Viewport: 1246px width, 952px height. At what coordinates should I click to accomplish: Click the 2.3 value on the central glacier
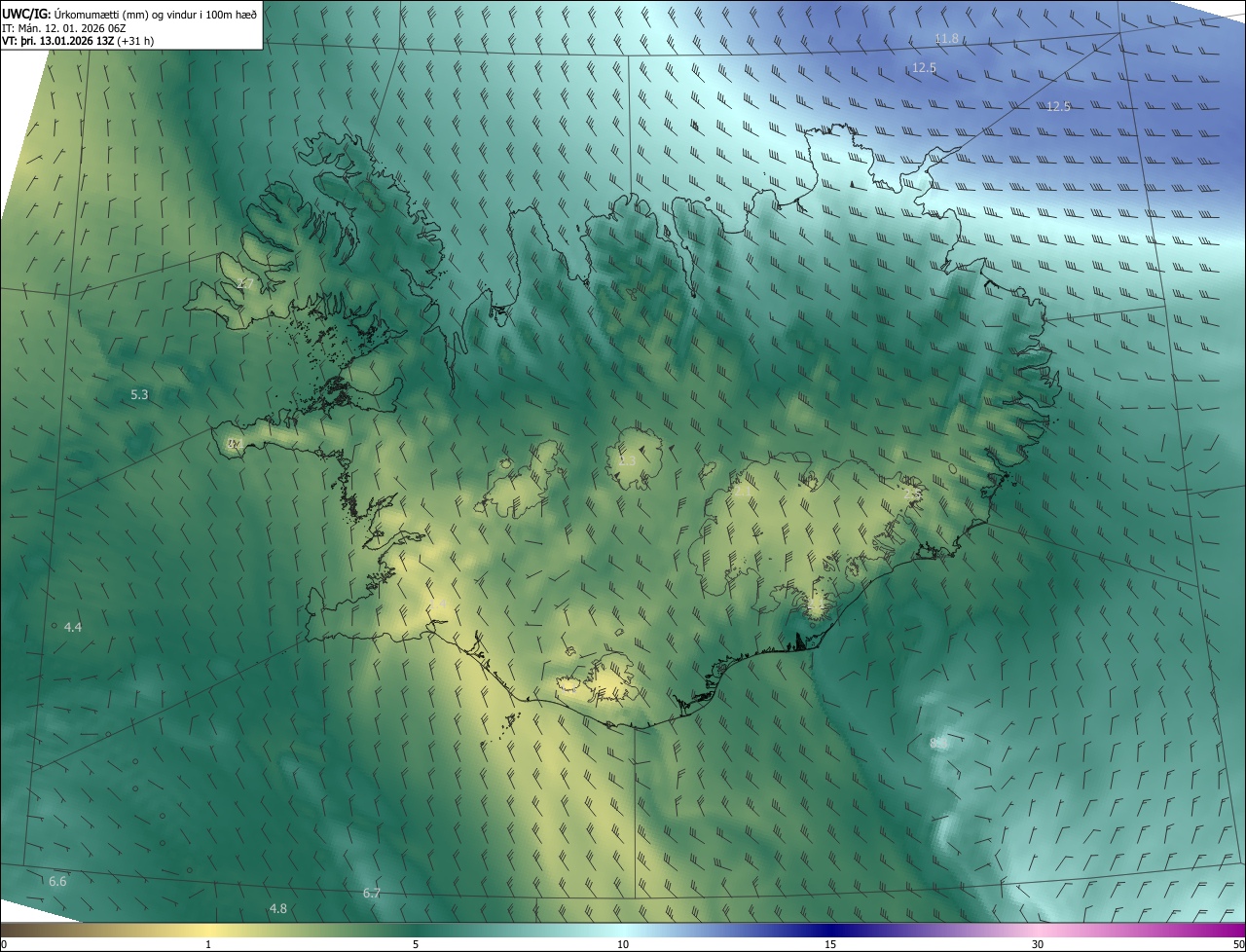point(627,460)
